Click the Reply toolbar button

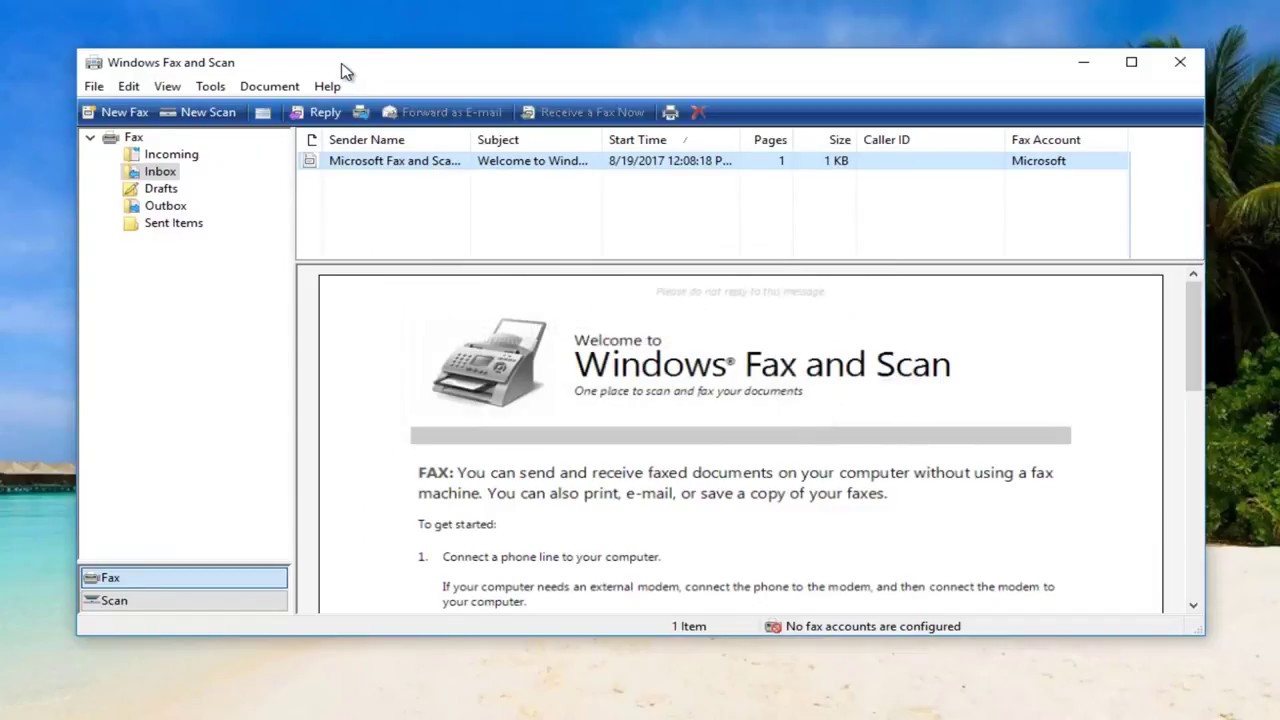pyautogui.click(x=315, y=112)
